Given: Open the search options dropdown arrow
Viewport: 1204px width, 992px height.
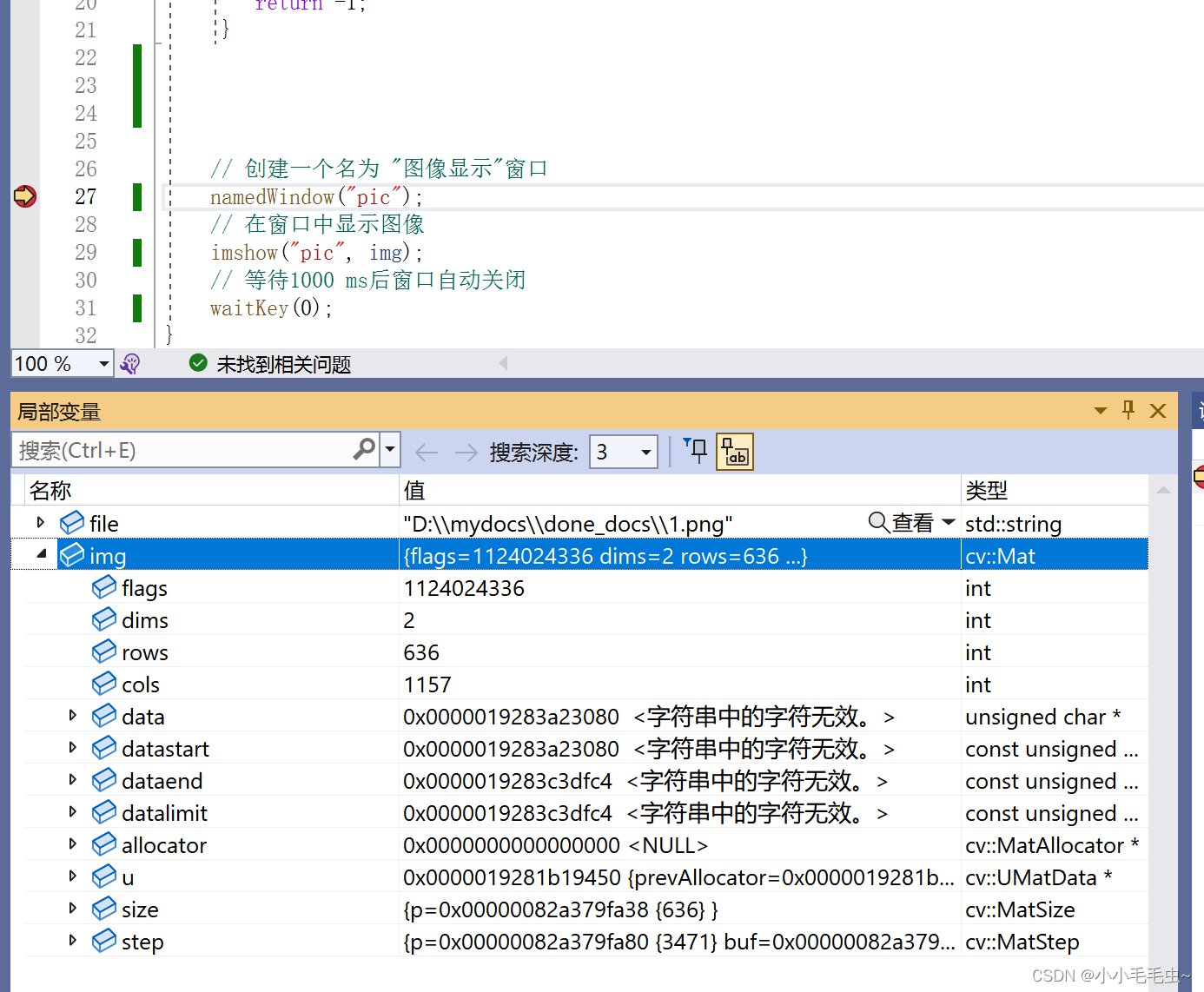Looking at the screenshot, I should pyautogui.click(x=390, y=449).
